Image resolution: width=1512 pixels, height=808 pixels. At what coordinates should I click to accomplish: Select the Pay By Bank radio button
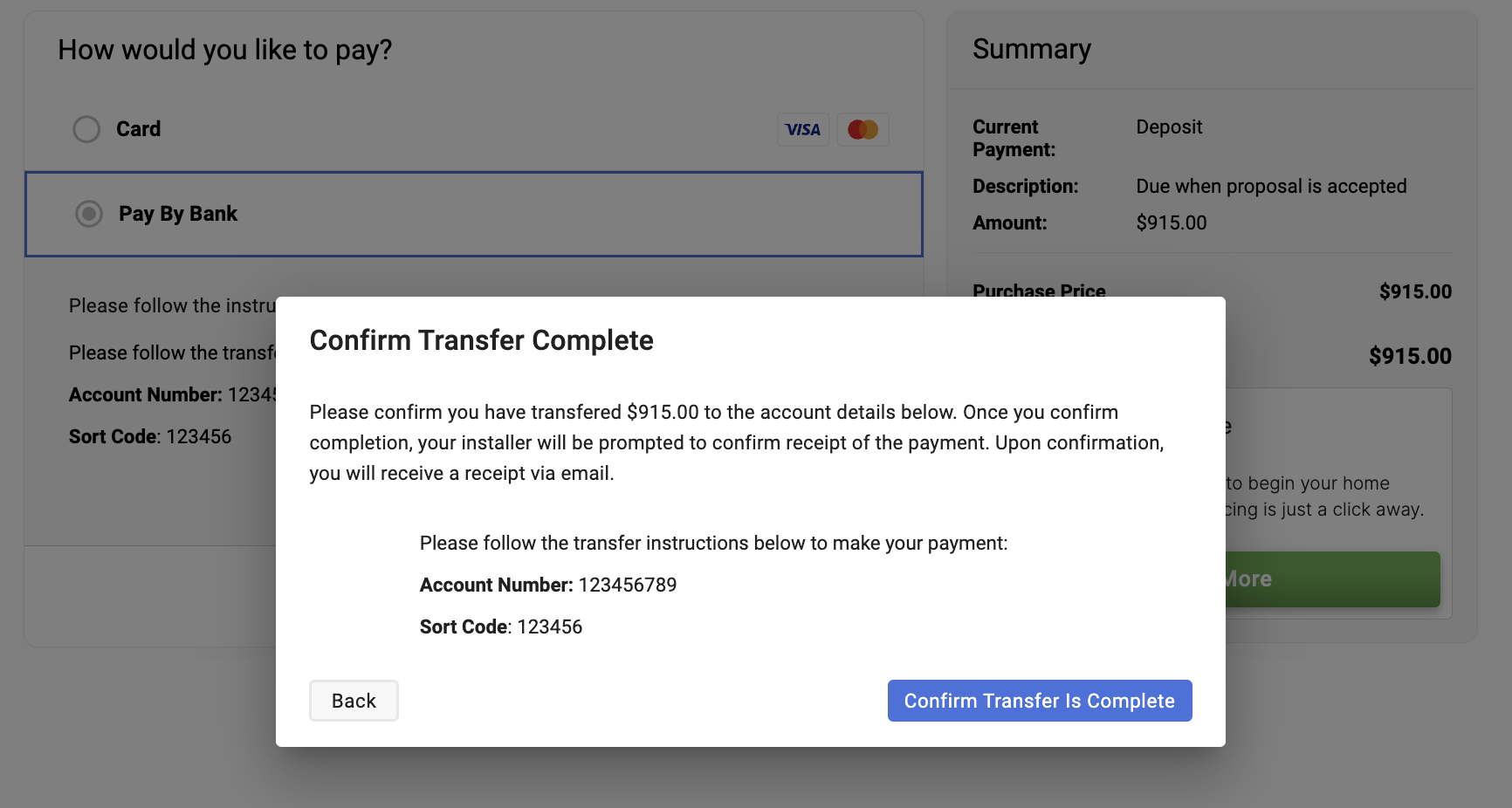(x=89, y=214)
